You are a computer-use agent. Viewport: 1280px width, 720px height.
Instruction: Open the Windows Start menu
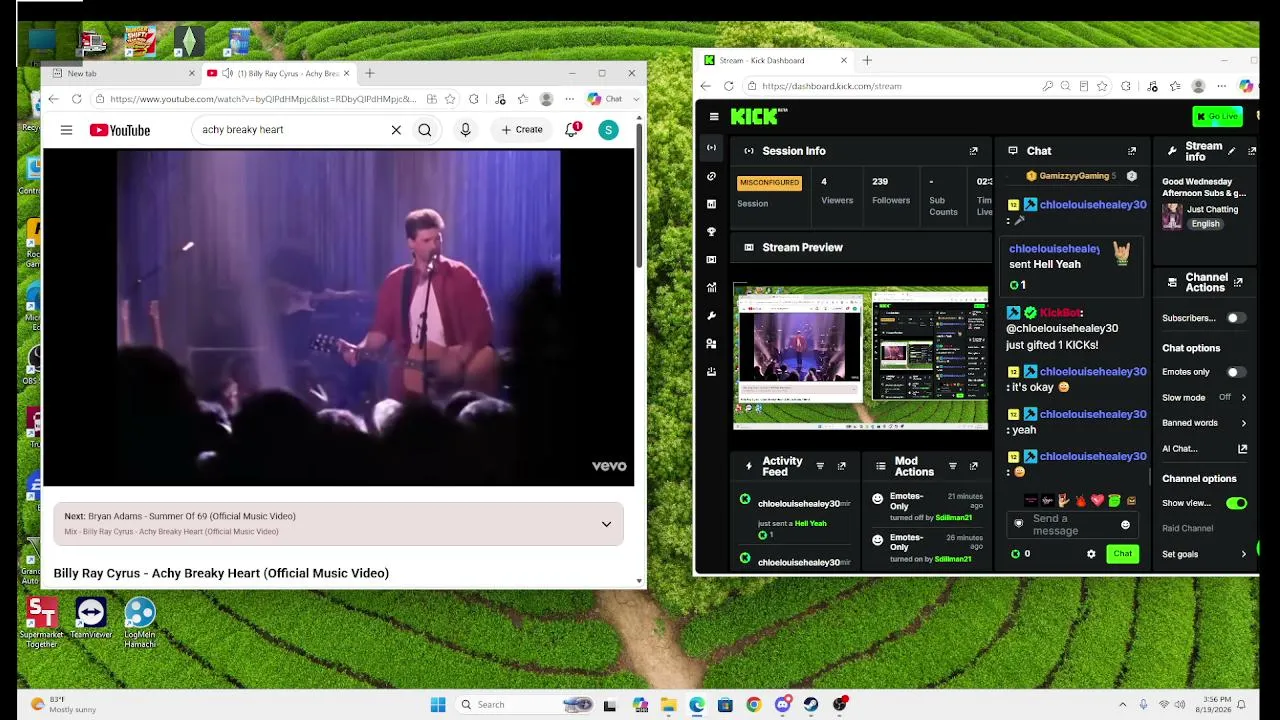click(438, 705)
